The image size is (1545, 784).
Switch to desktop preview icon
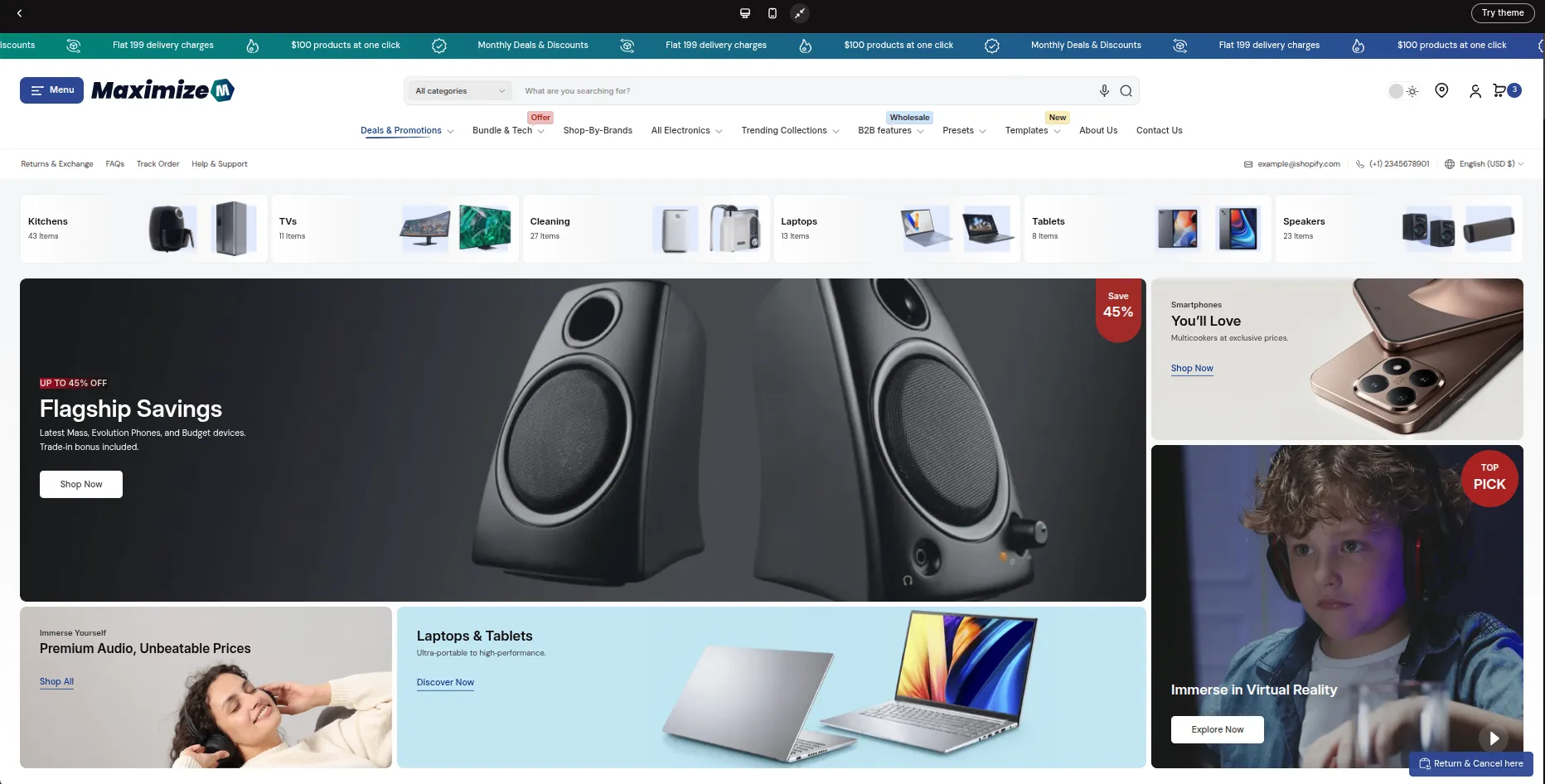pyautogui.click(x=745, y=13)
